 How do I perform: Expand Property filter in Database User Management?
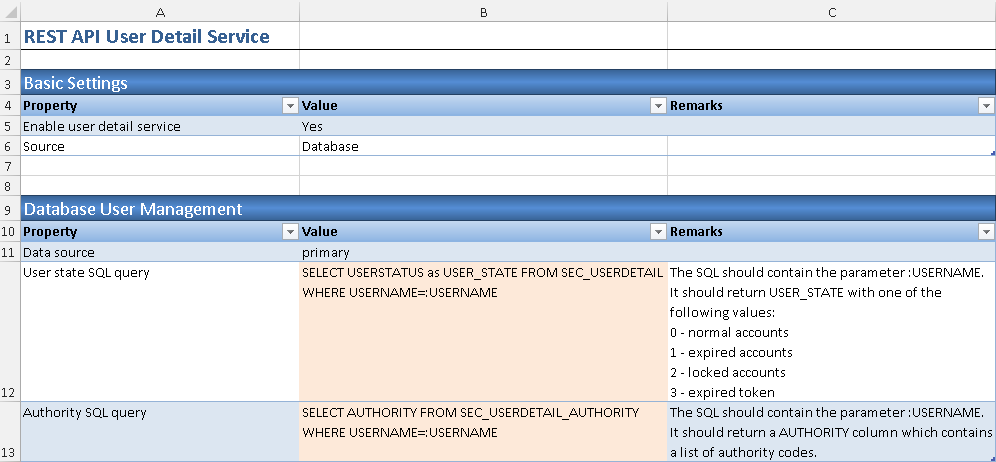290,232
